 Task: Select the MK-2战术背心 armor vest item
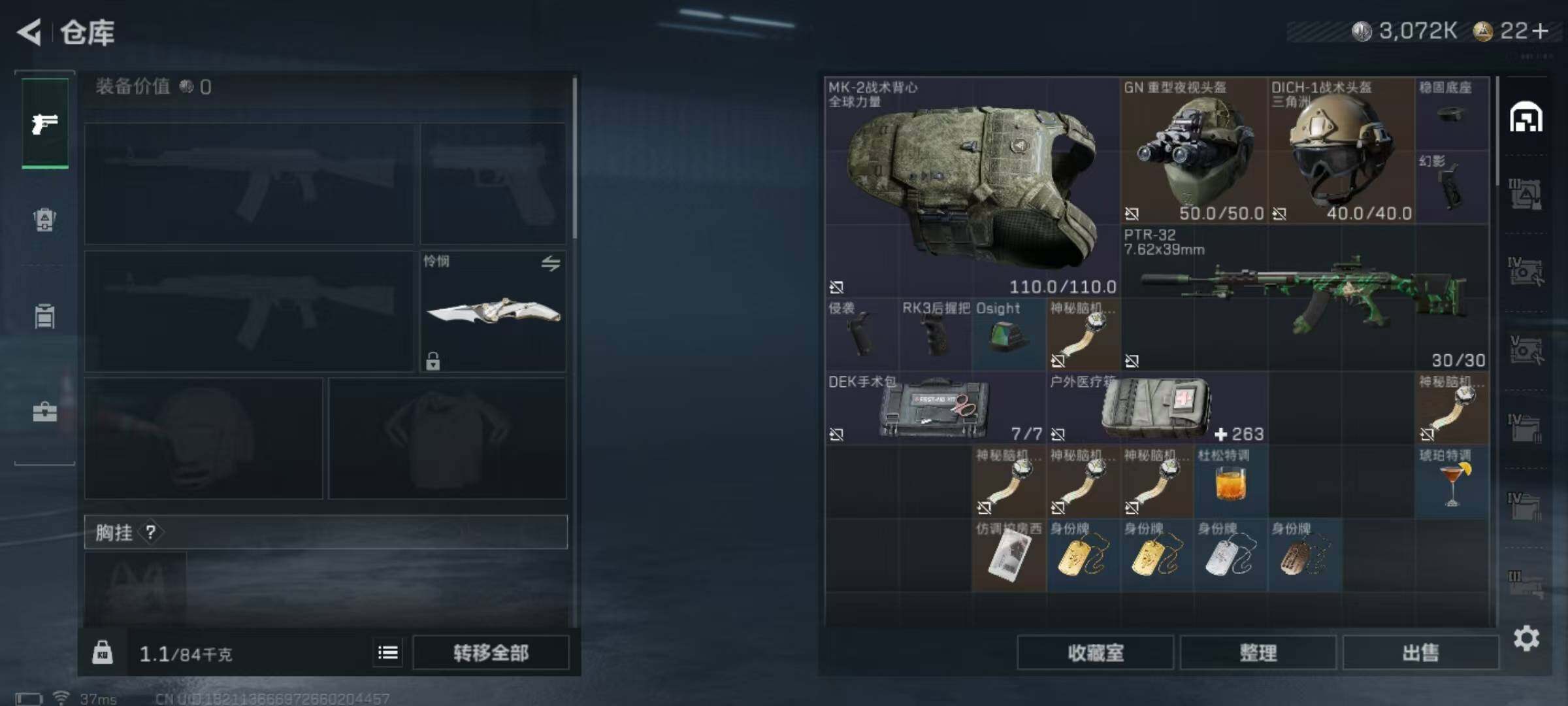click(x=972, y=187)
